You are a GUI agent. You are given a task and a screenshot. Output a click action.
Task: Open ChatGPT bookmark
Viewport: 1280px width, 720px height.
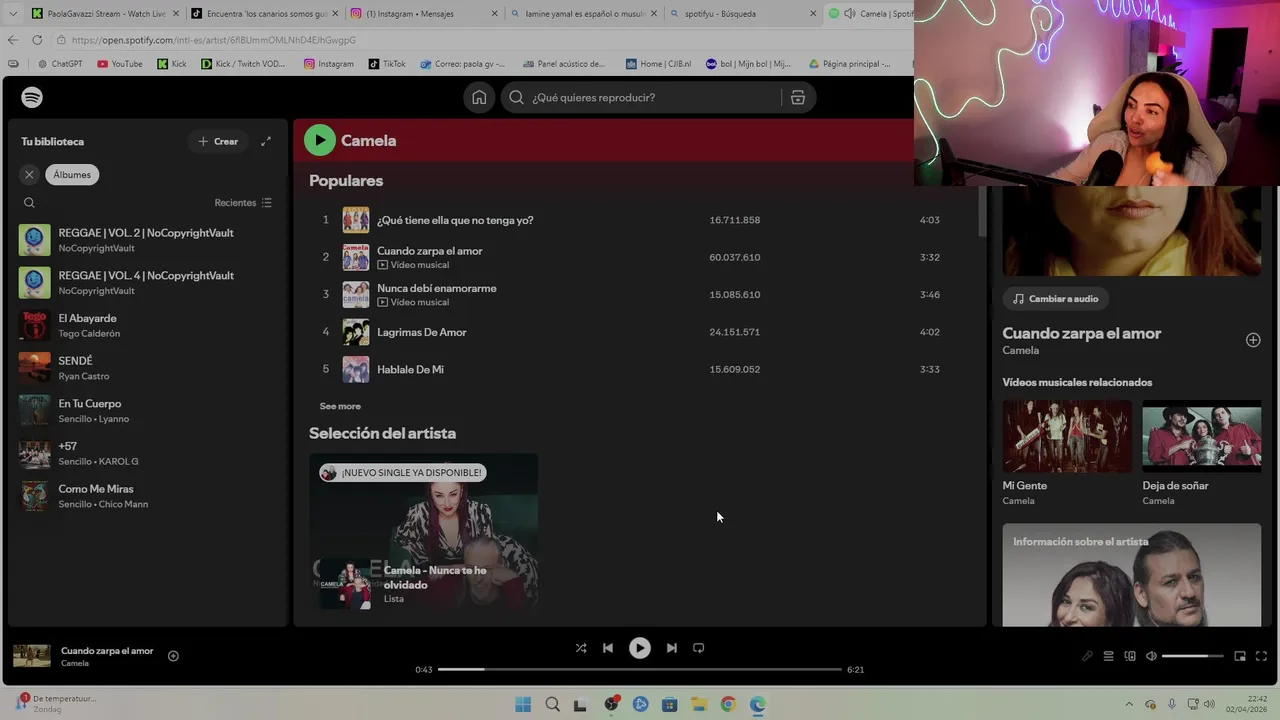[x=60, y=64]
